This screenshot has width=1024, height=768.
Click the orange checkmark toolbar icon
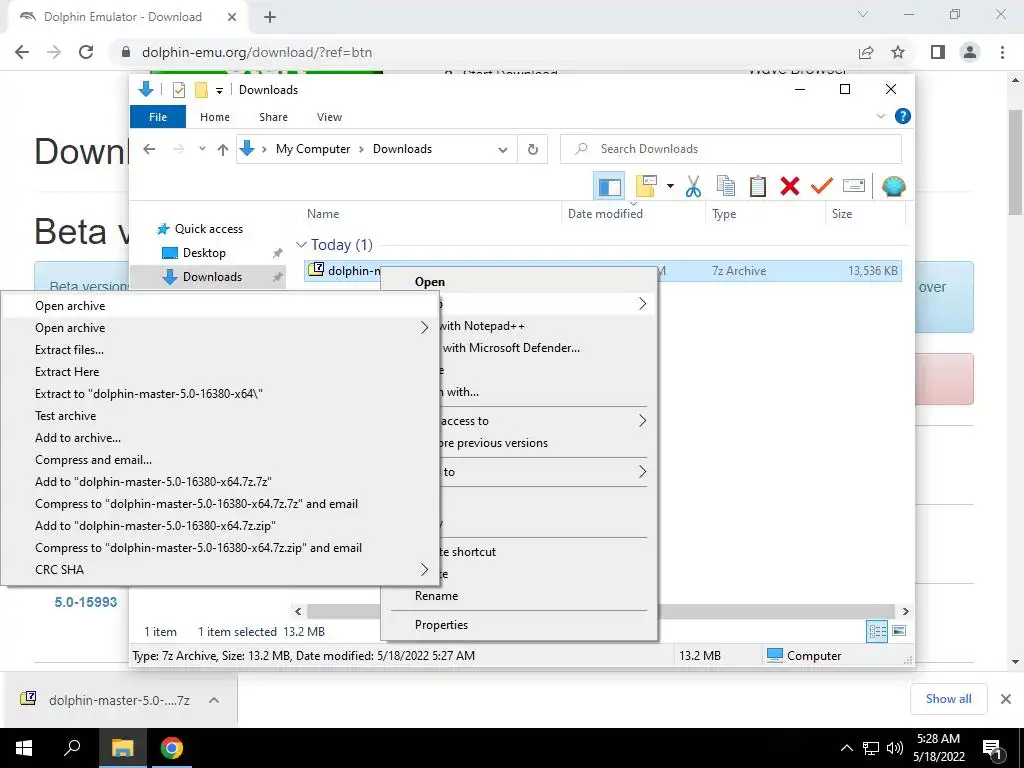click(x=822, y=186)
